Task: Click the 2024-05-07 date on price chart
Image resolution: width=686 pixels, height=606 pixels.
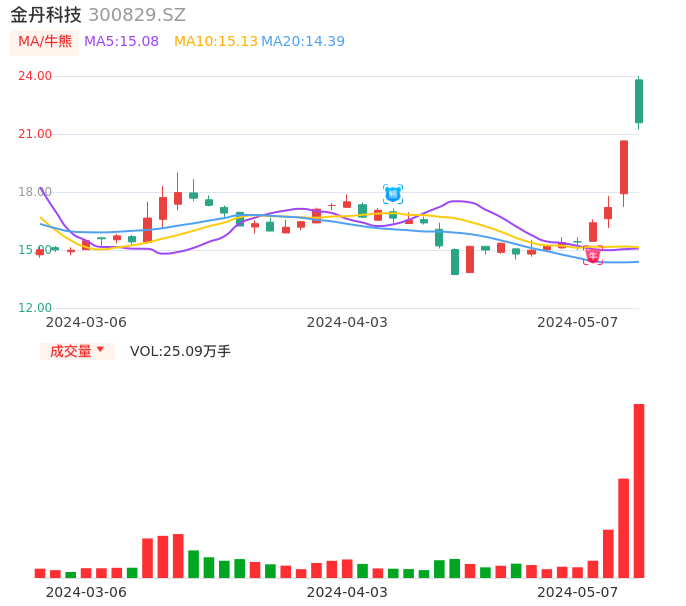Action: (578, 322)
